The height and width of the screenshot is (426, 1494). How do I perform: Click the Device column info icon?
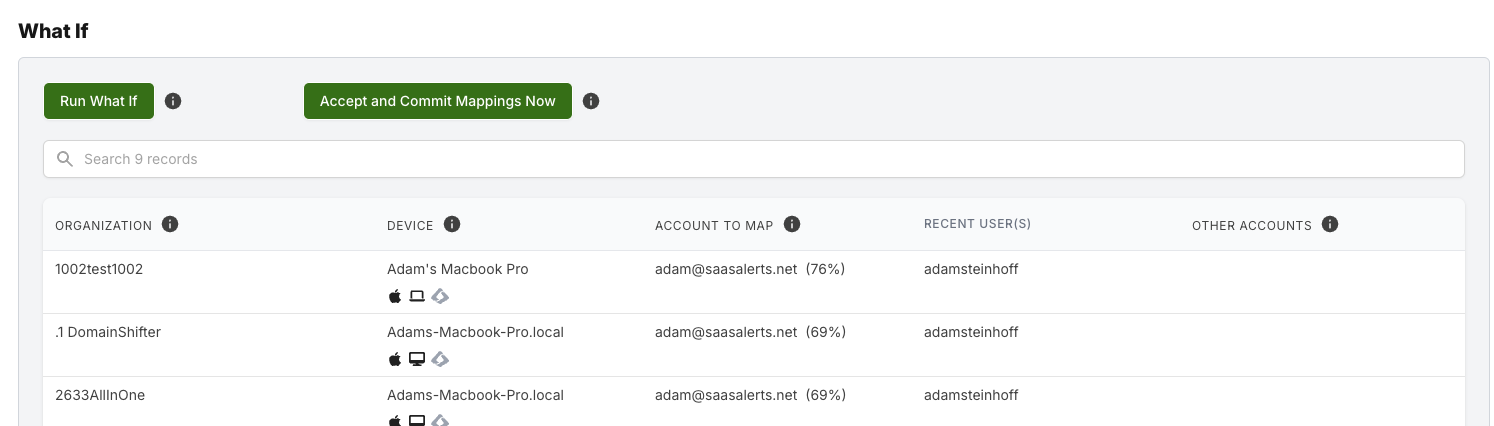click(452, 224)
